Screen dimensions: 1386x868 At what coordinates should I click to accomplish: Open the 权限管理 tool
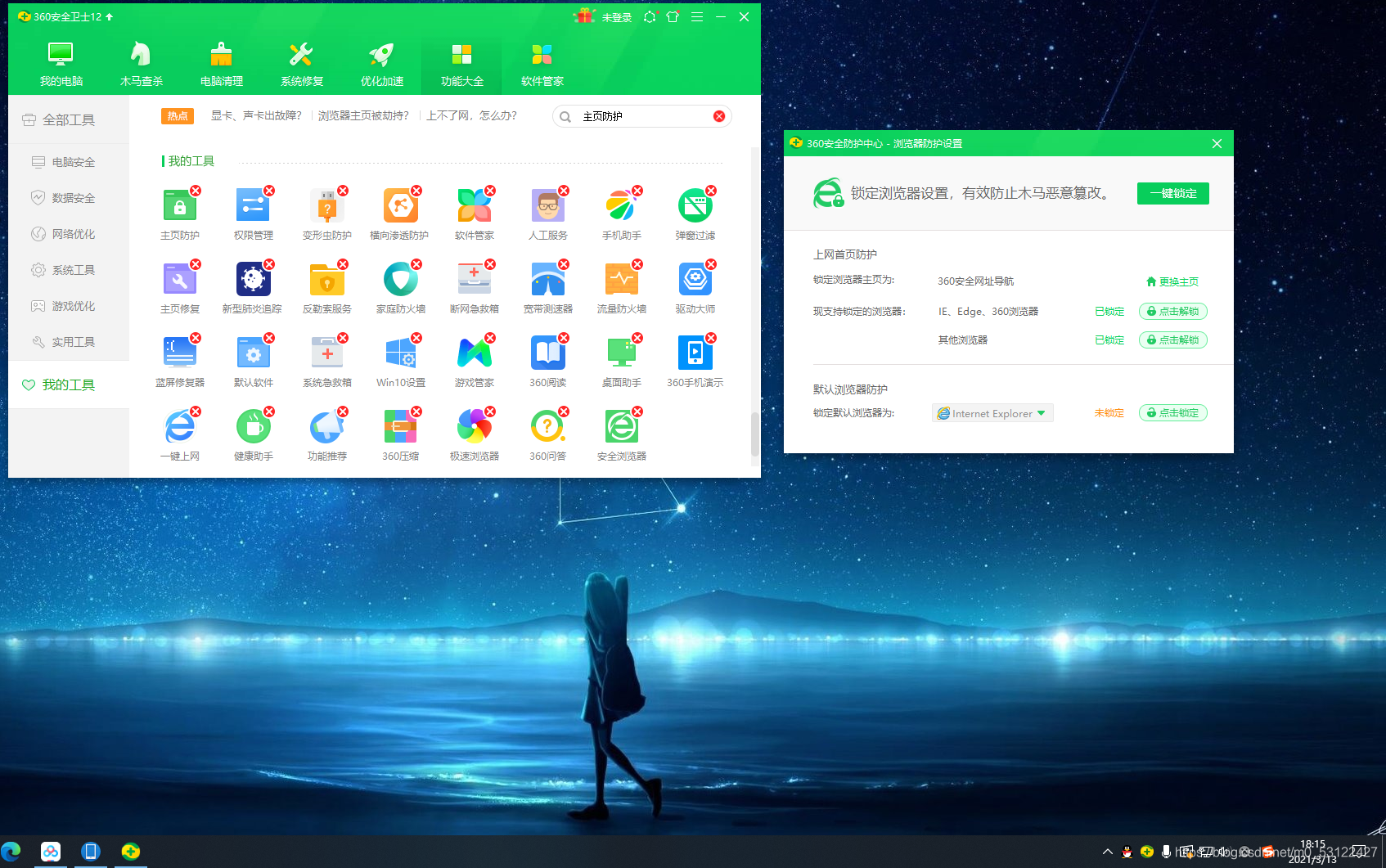[x=254, y=214]
